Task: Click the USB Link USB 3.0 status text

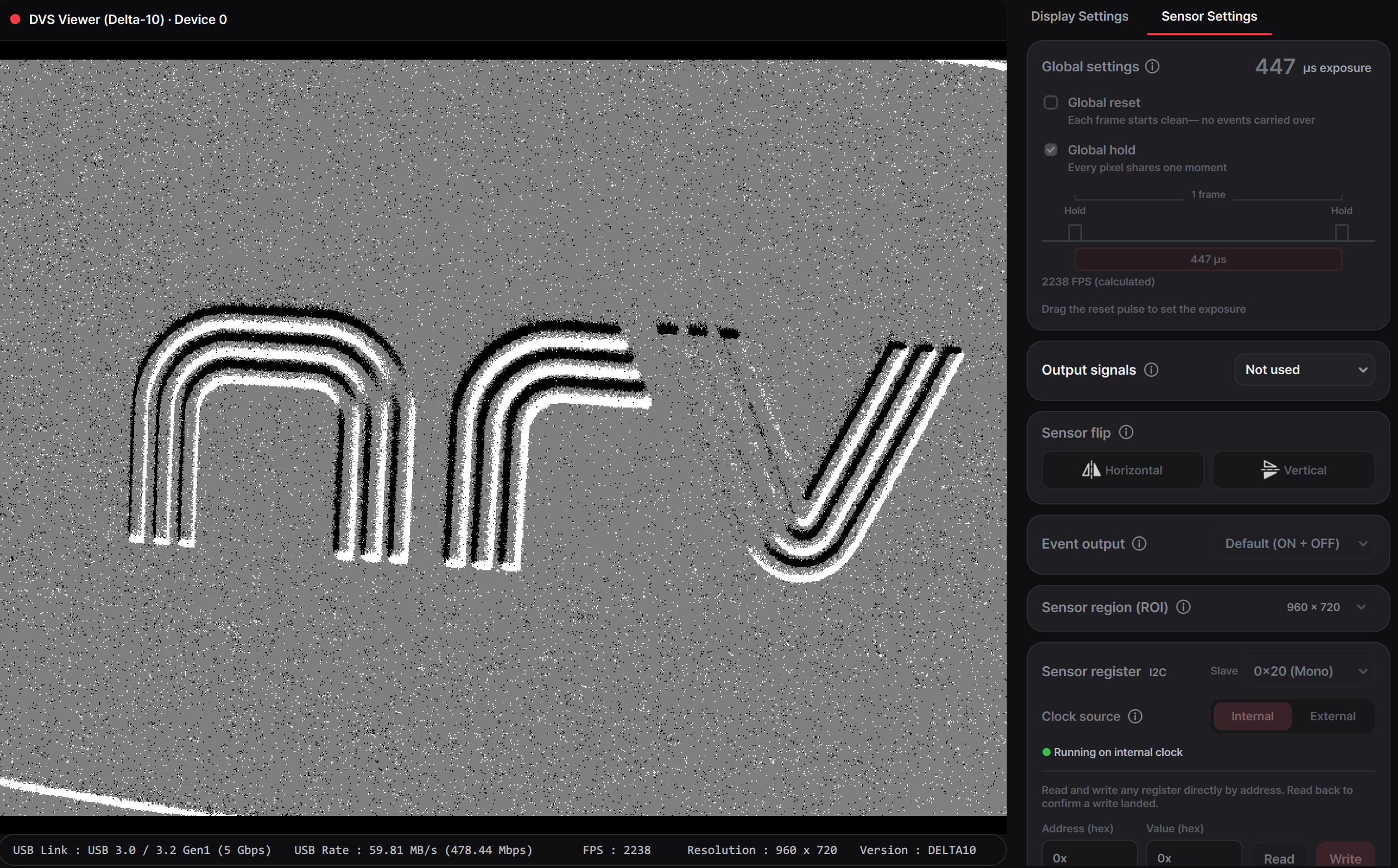Action: 142,850
